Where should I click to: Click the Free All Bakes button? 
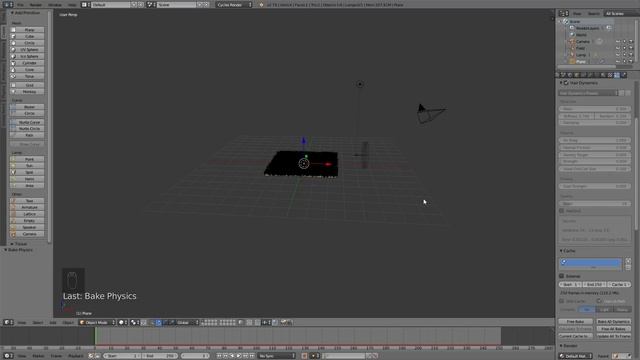(613, 329)
